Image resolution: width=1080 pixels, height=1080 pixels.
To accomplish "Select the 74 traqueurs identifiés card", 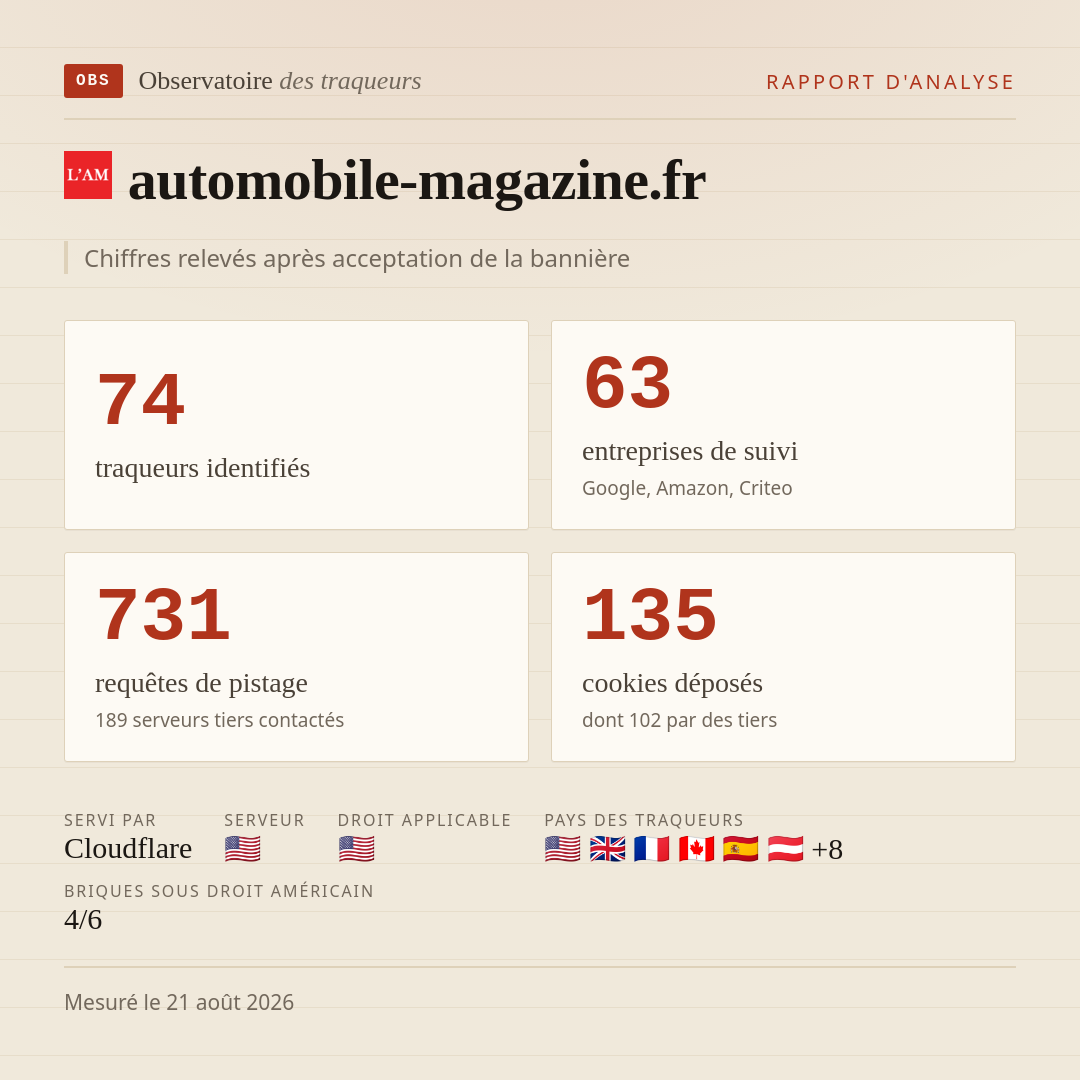I will tap(296, 425).
